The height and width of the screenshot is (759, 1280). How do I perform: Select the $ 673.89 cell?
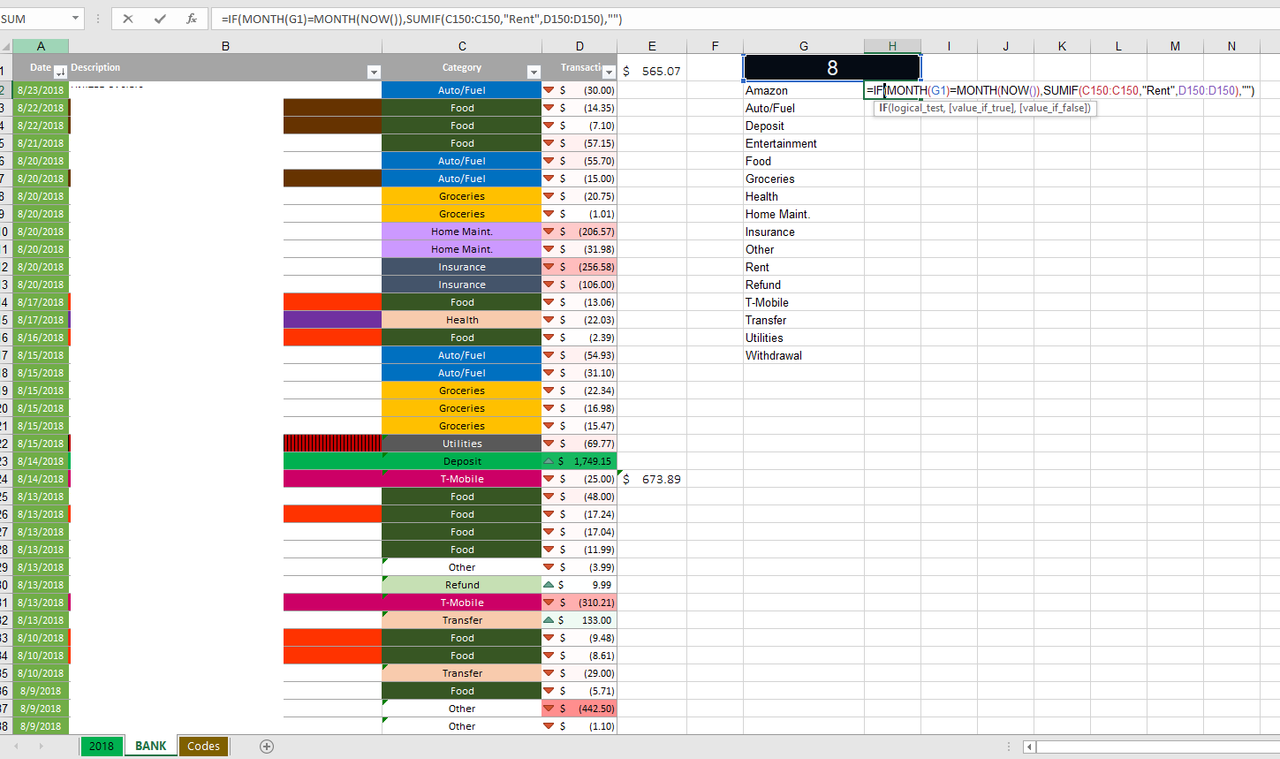click(x=652, y=479)
